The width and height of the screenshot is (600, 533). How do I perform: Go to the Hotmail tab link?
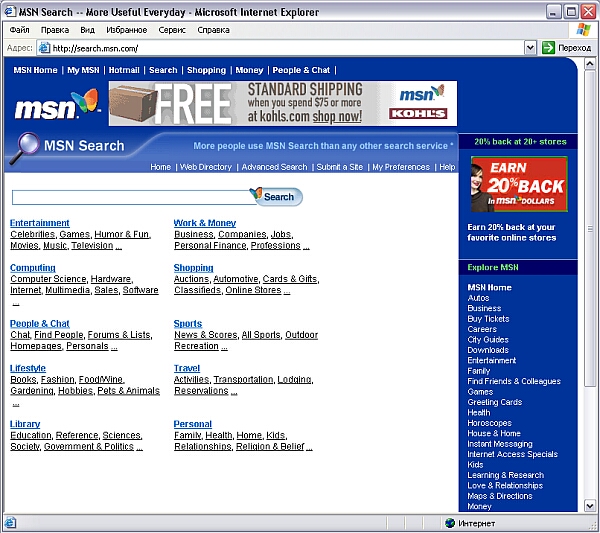(x=124, y=70)
